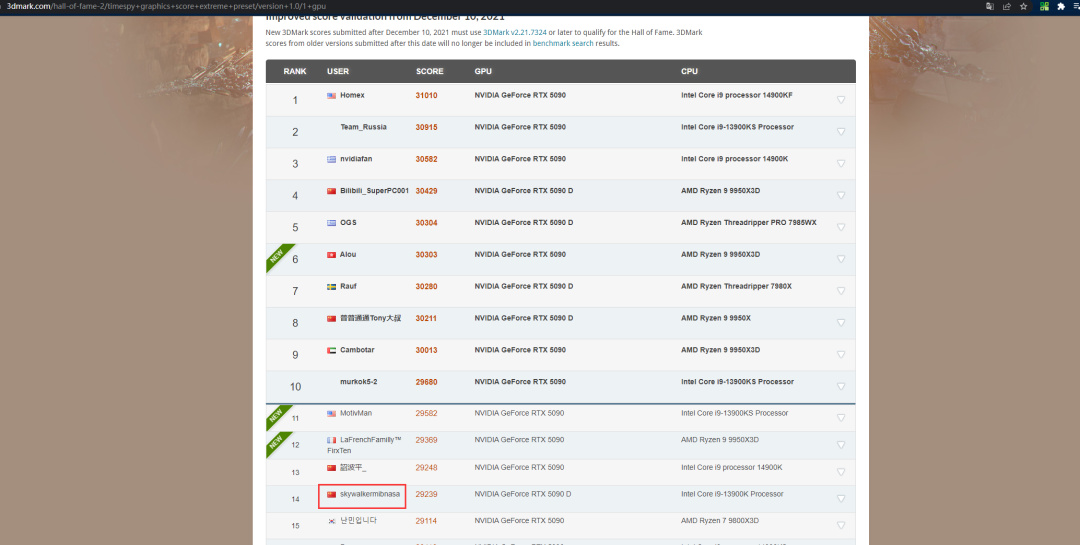Image resolution: width=1080 pixels, height=545 pixels.
Task: Open the 29114 score in rank 15
Action: pyautogui.click(x=426, y=520)
